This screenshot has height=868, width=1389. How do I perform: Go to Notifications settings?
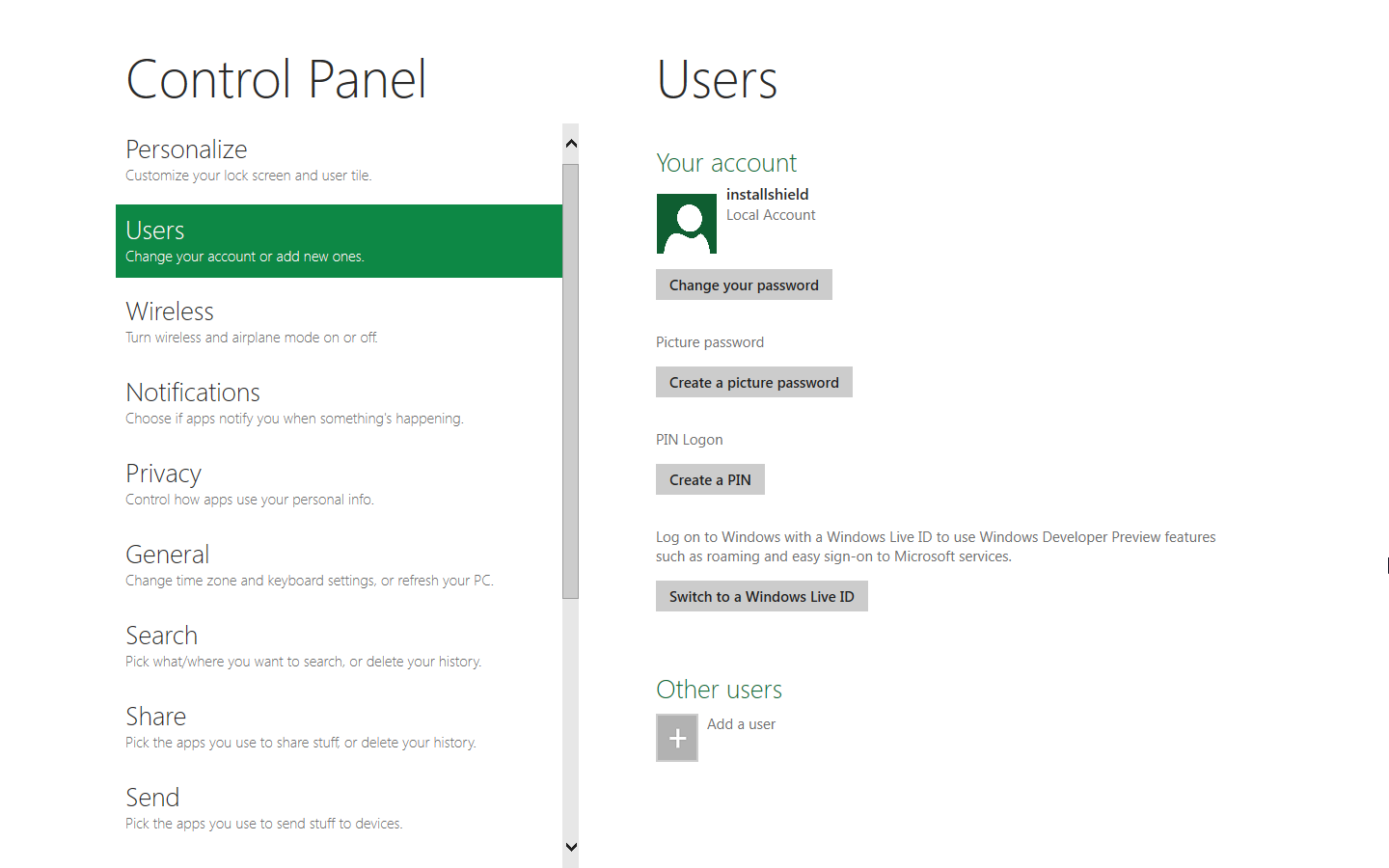point(339,403)
